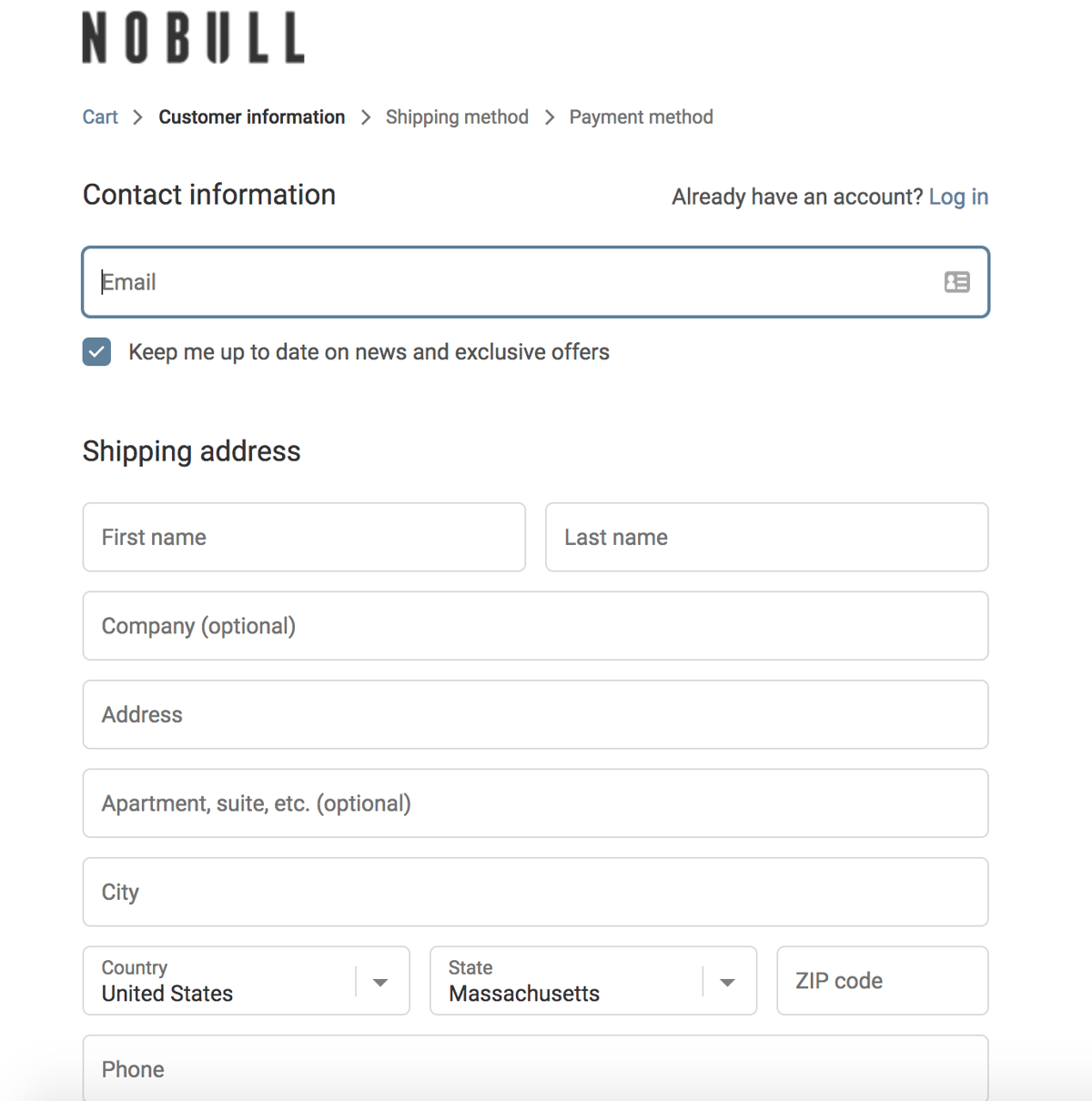Uncheck the news and exclusive offers checkbox
The width and height of the screenshot is (1092, 1101).
(x=96, y=352)
